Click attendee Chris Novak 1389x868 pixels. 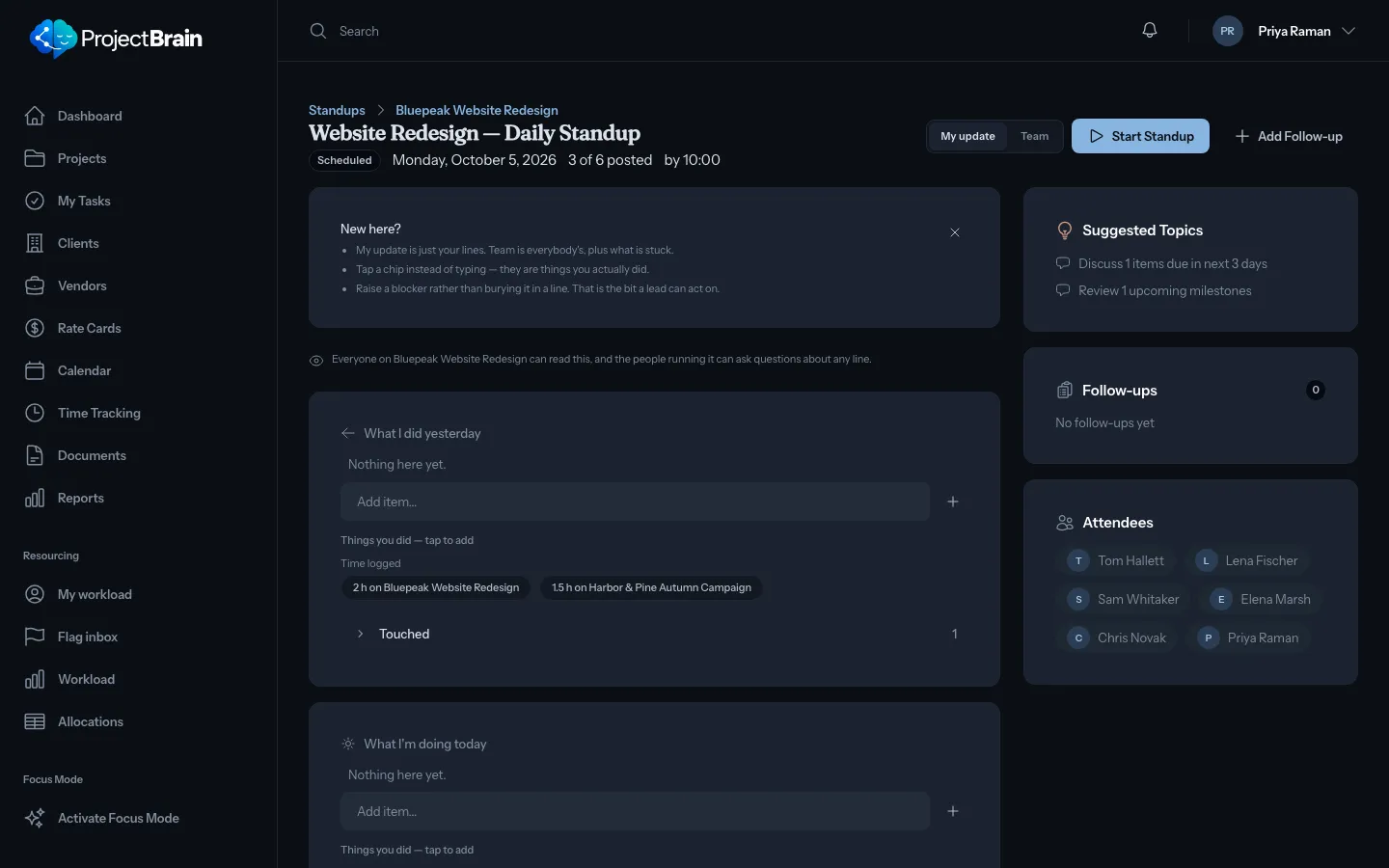coord(1119,637)
